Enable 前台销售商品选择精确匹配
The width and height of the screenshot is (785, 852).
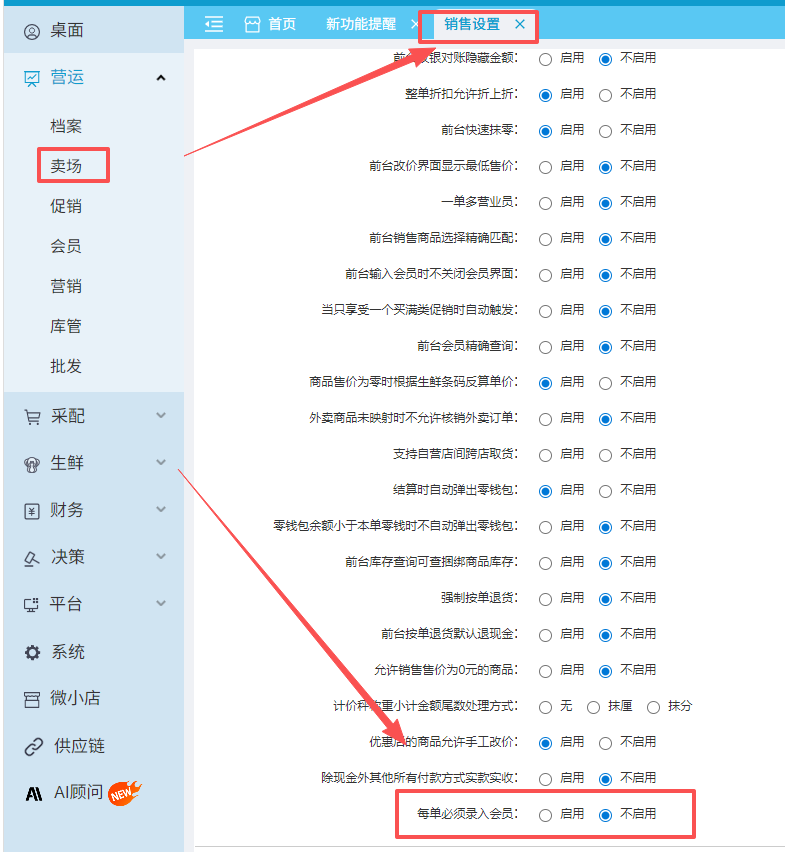tap(545, 239)
